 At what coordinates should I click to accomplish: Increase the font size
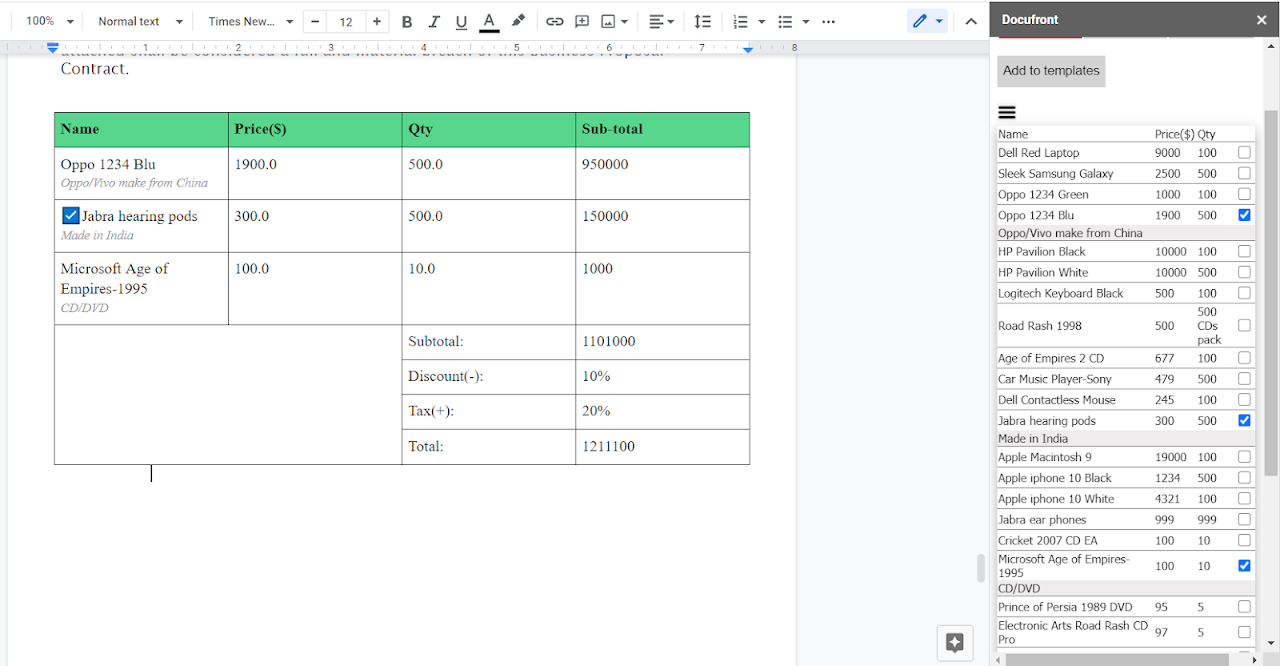click(x=376, y=21)
